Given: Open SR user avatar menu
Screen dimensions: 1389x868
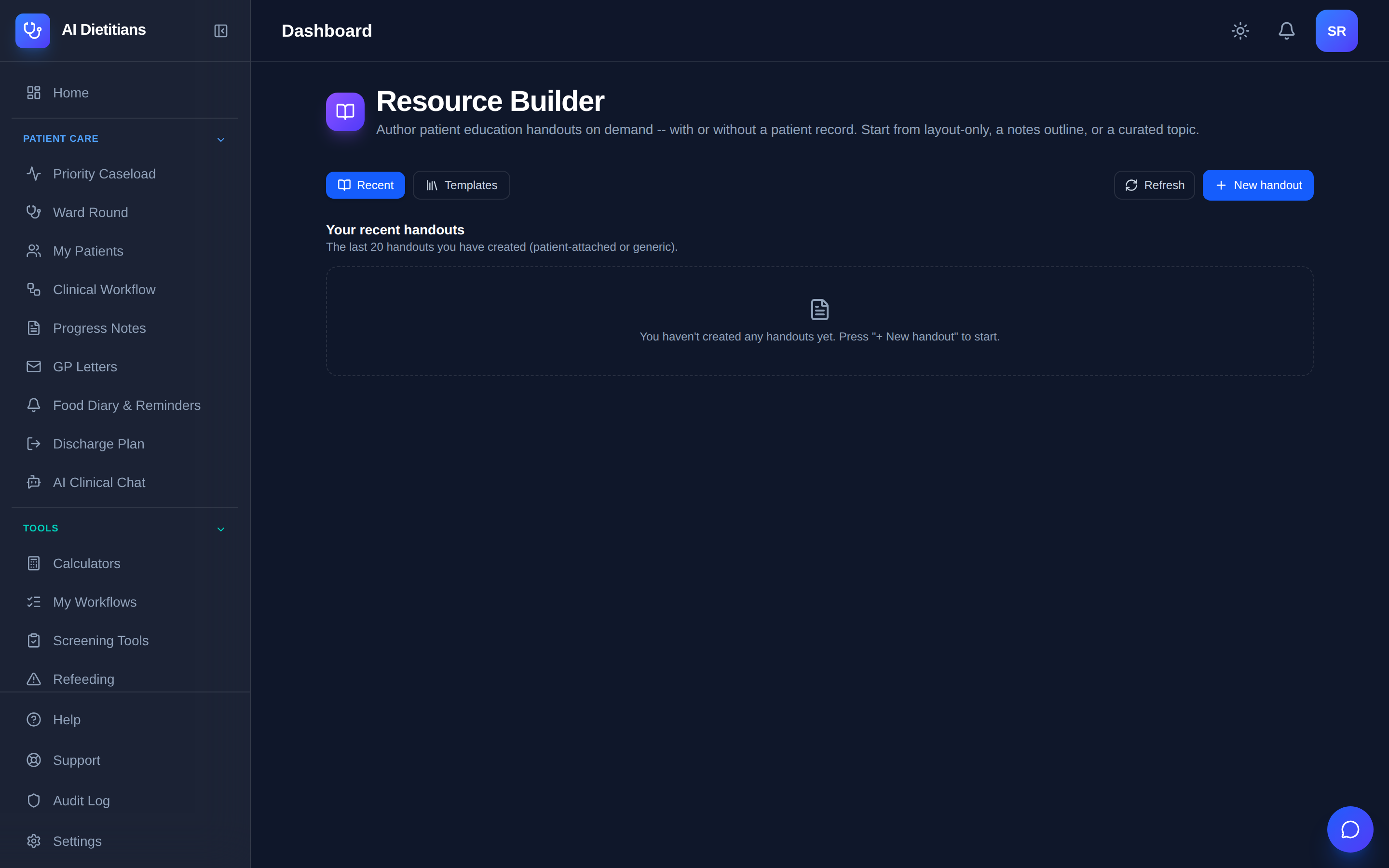Looking at the screenshot, I should [x=1337, y=31].
